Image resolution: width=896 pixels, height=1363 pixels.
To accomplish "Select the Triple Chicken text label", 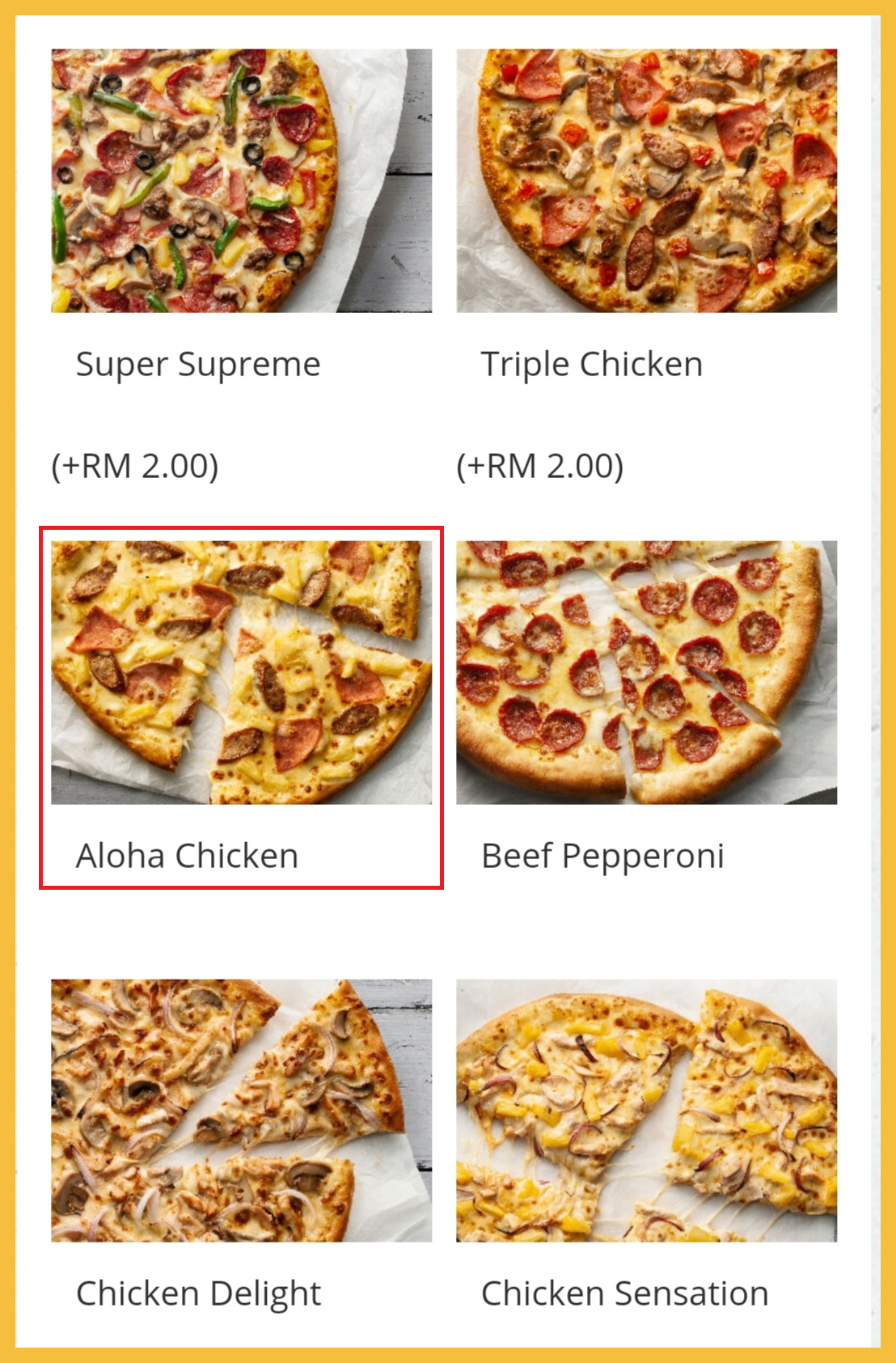I will tap(591, 365).
